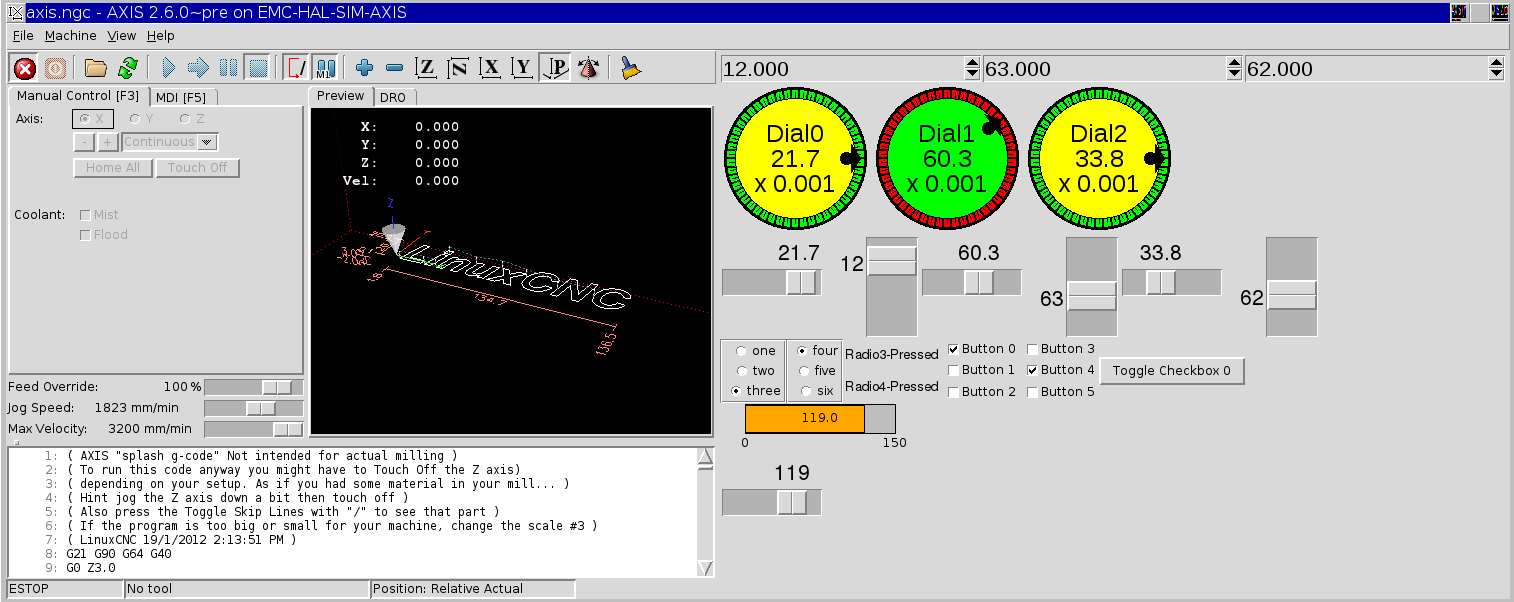Click into the 62.000 spinbox field
This screenshot has height=602, width=1514.
[1366, 69]
